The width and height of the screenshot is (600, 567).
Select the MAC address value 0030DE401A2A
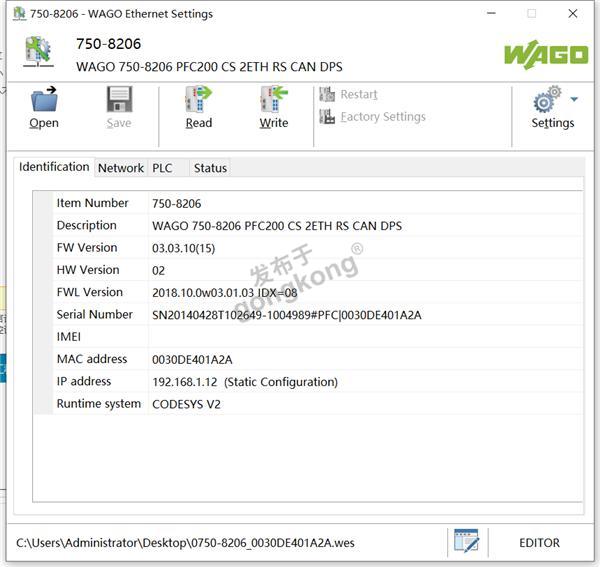pos(192,360)
